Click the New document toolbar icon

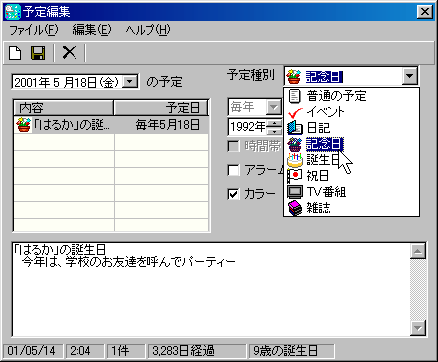click(15, 53)
